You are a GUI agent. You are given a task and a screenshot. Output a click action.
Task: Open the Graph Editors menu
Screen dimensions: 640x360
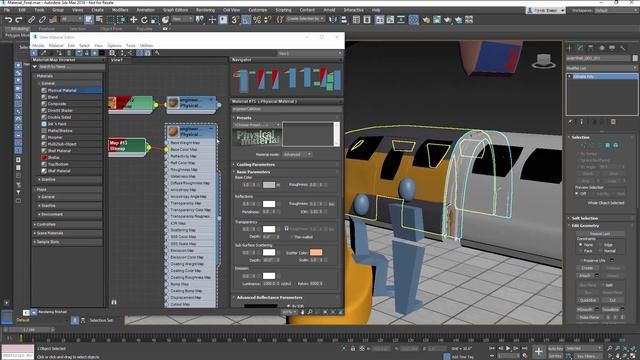tap(176, 10)
